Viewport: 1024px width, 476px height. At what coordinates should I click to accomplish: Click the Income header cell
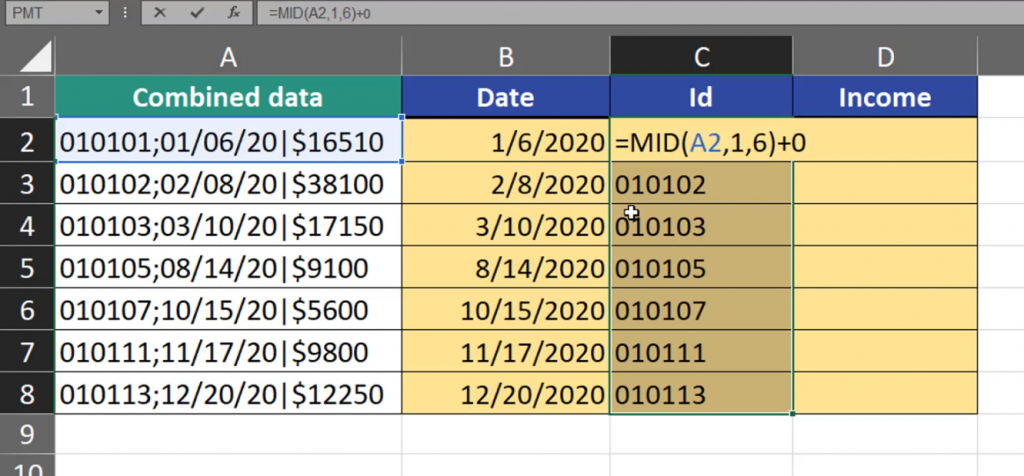(884, 97)
